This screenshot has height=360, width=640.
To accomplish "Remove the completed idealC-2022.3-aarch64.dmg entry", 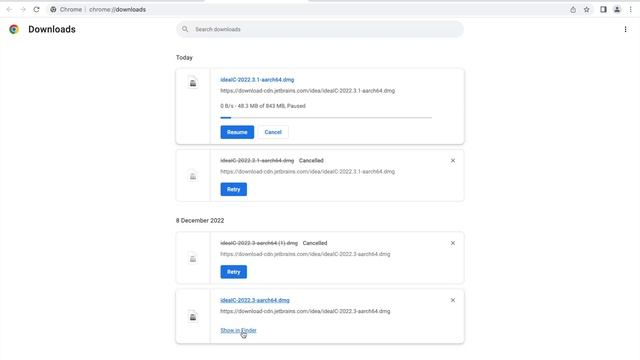I will (453, 300).
